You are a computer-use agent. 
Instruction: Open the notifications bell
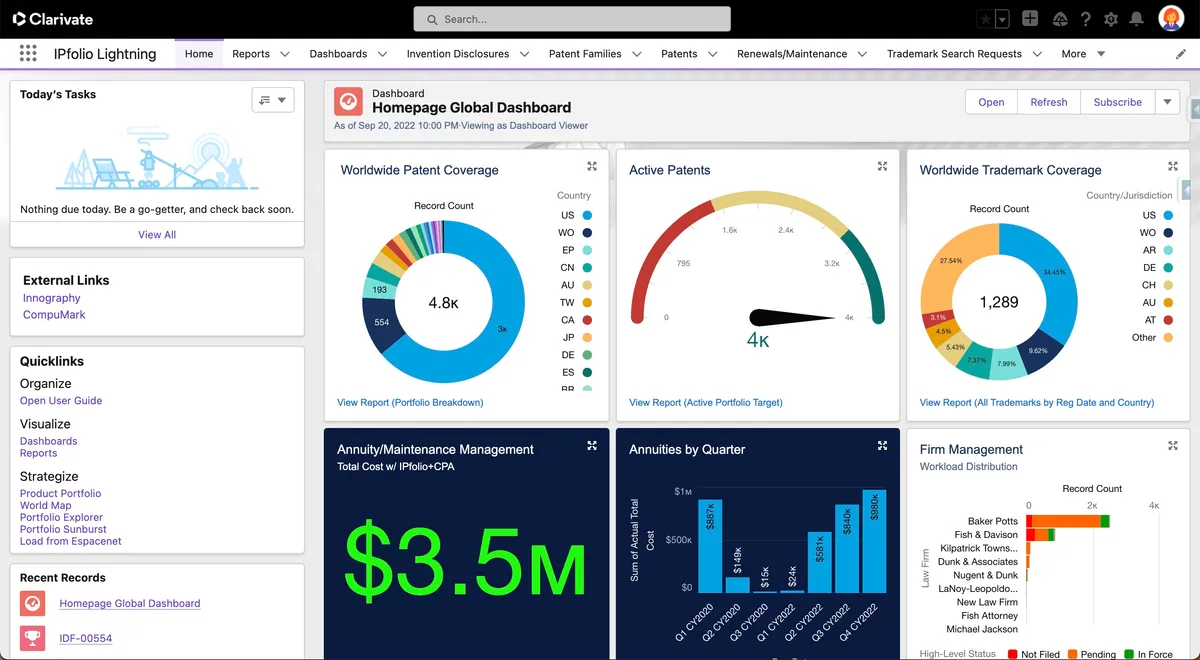point(1137,19)
